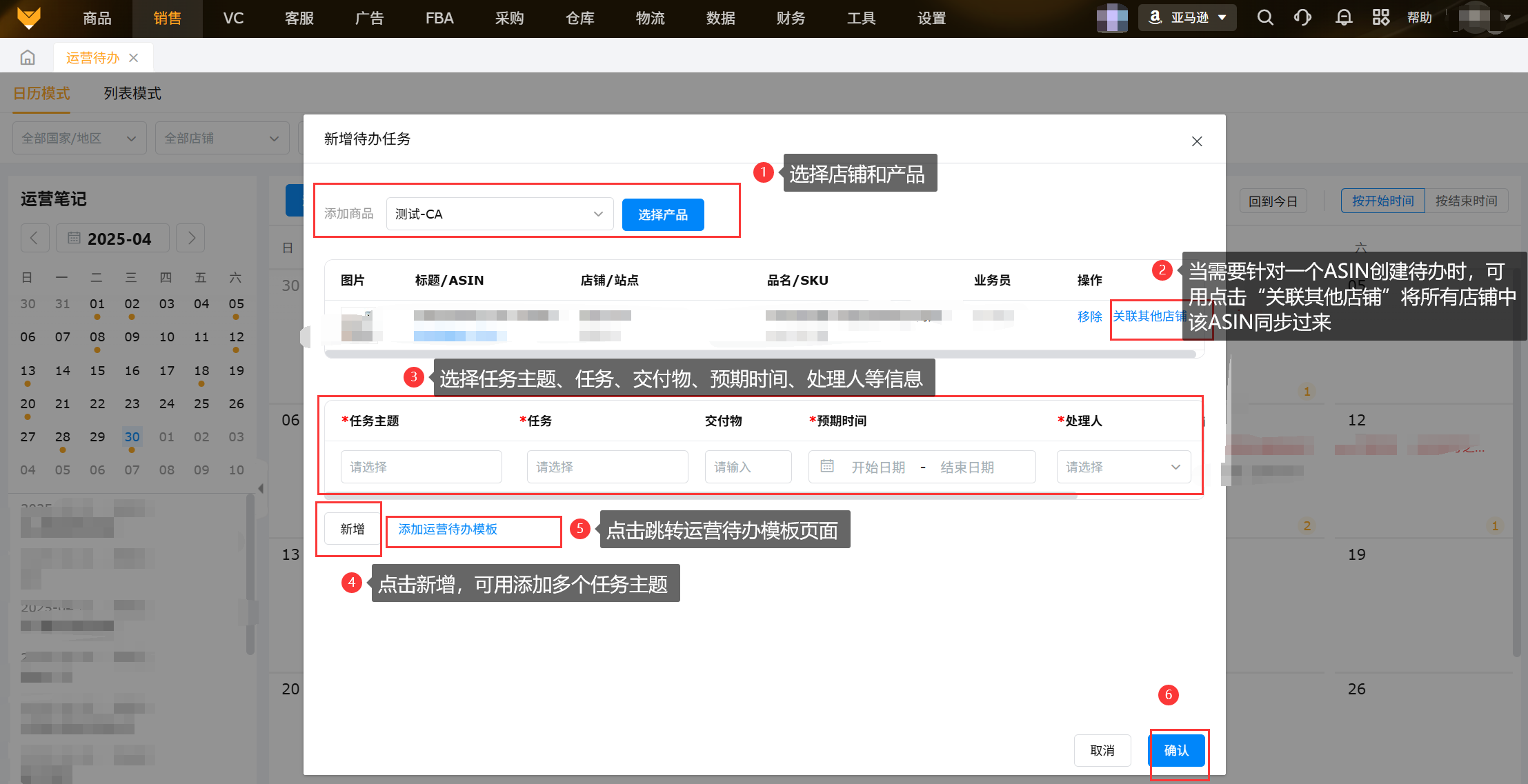The height and width of the screenshot is (784, 1528).
Task: Click the search magnifier icon in header
Action: [x=1264, y=18]
